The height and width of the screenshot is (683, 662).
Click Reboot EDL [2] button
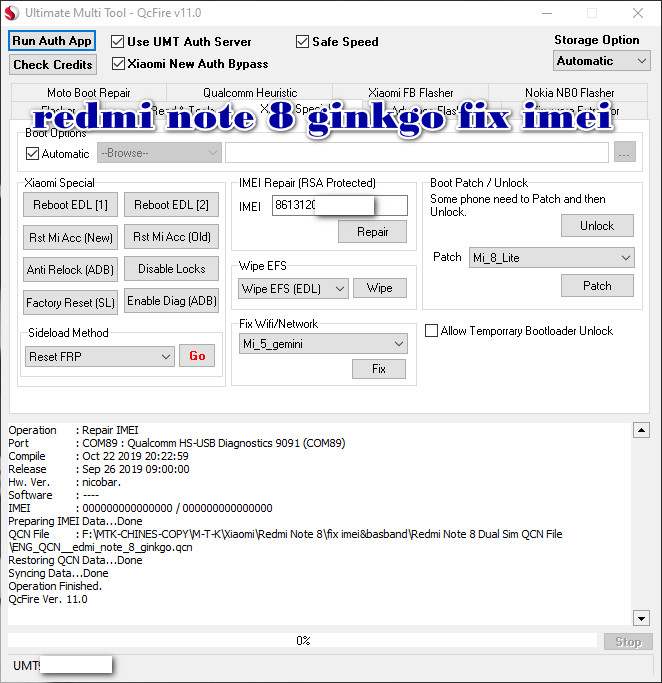pyautogui.click(x=171, y=205)
